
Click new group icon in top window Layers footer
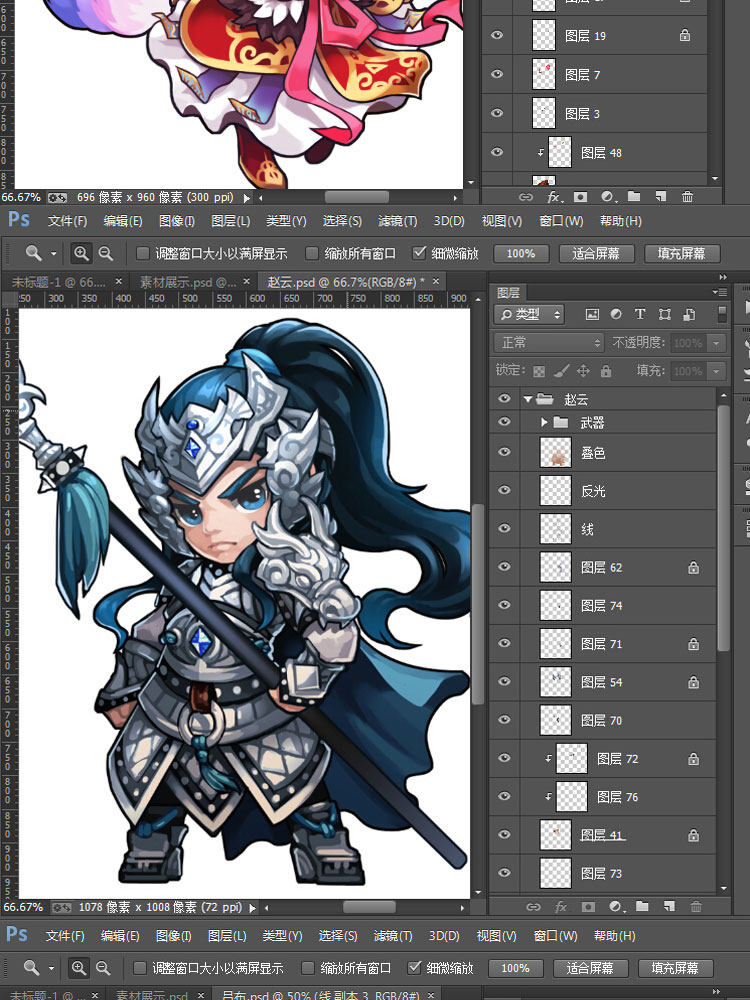pos(634,196)
